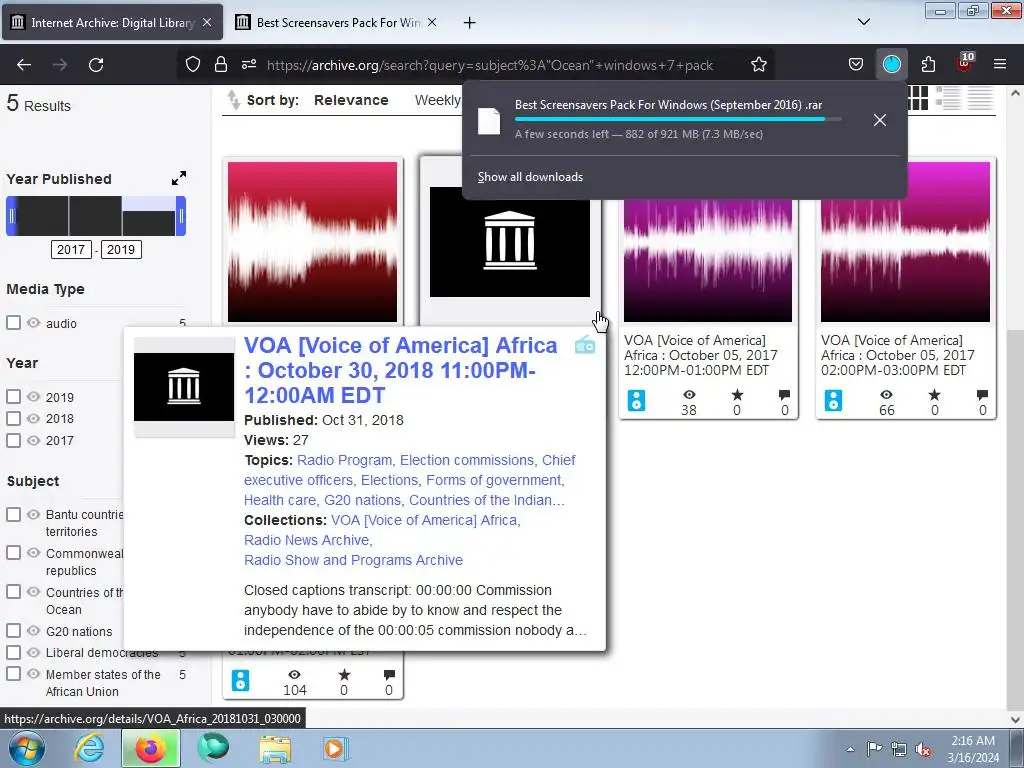Cancel the Best Screensavers Pack download
Image resolution: width=1024 pixels, height=768 pixels.
click(880, 120)
